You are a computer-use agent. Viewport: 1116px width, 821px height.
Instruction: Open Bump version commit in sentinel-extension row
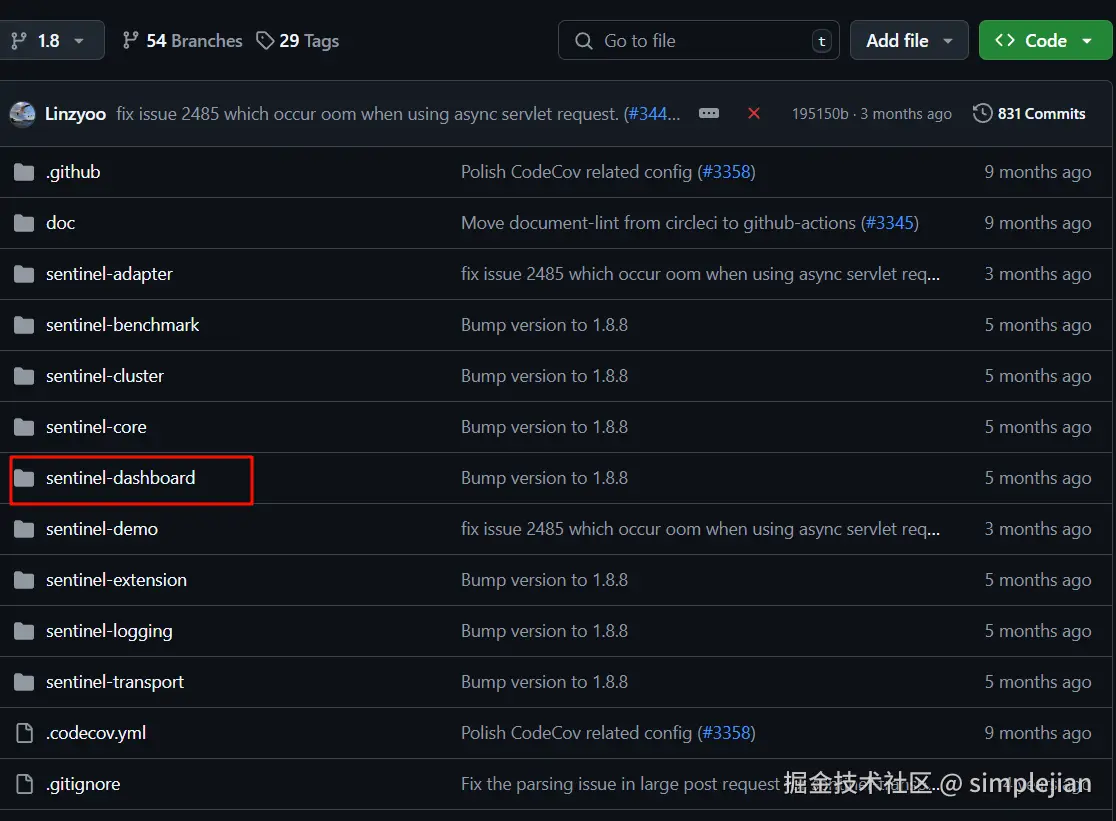coord(544,581)
